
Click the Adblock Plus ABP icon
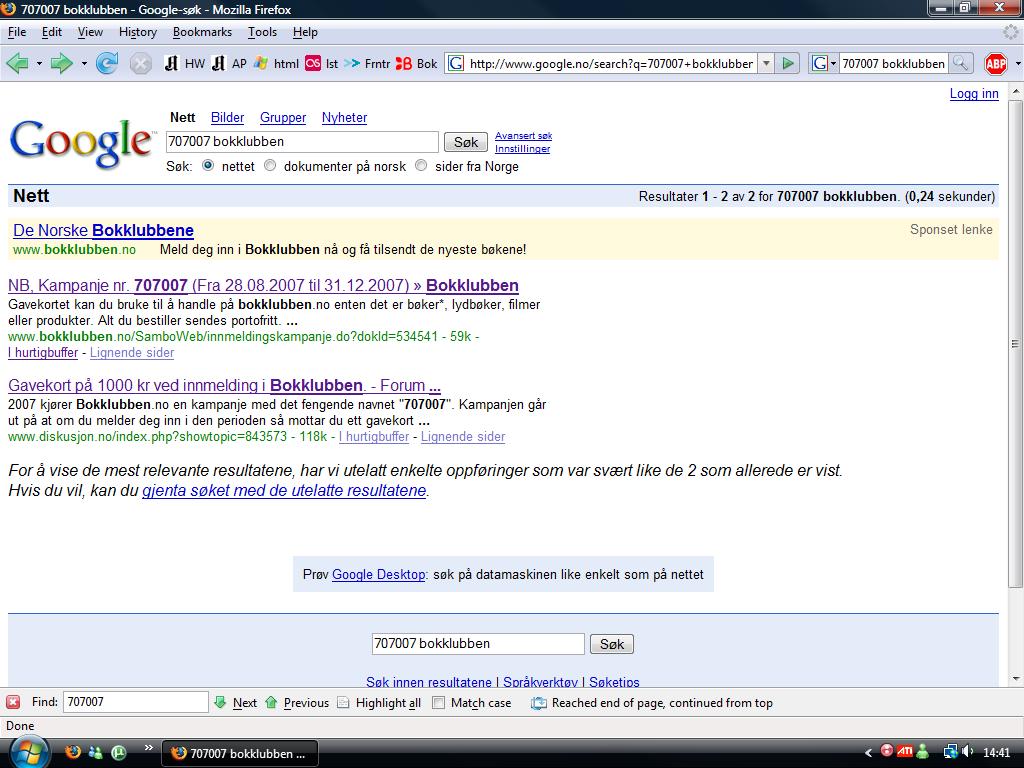pos(996,63)
